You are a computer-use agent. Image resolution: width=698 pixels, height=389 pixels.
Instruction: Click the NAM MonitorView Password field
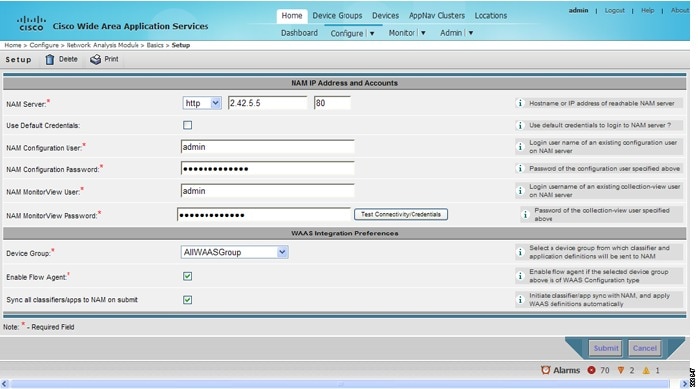(x=264, y=215)
